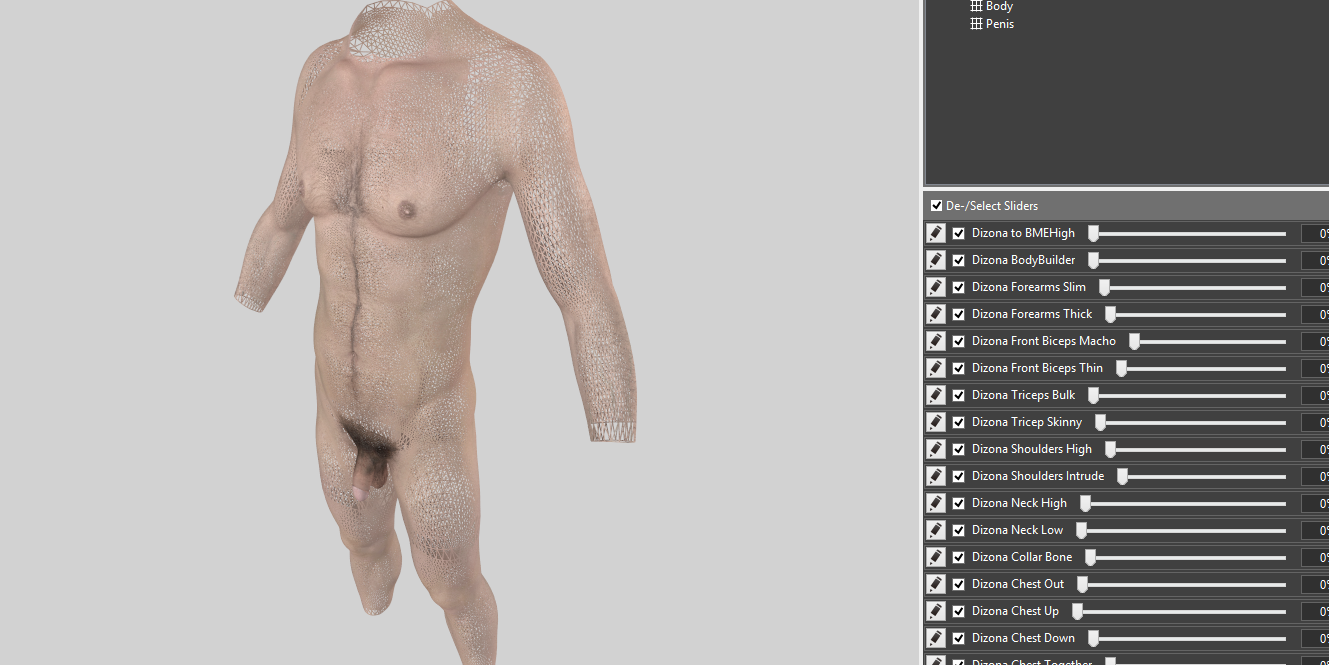The image size is (1329, 665).
Task: Click the edit pencil icon for Dizona Front Biceps Thin
Action: 935,368
